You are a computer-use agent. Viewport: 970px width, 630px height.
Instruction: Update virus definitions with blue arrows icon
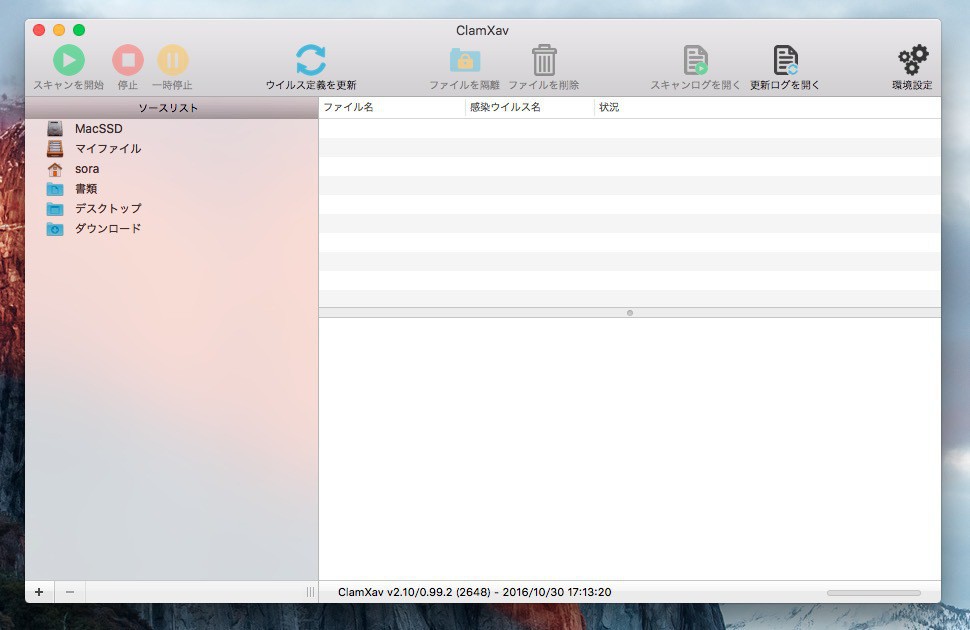tap(311, 61)
